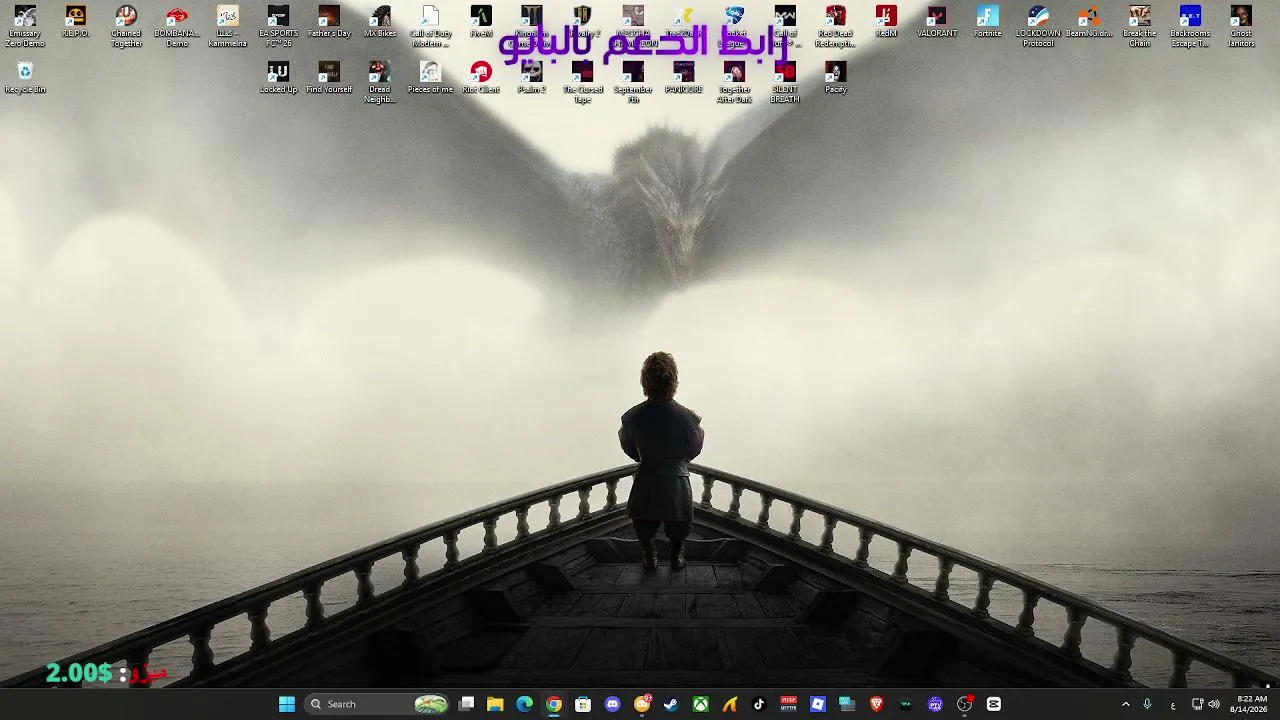Select the SILENT BREATH desktop icon
The width and height of the screenshot is (1280, 720).
click(785, 83)
